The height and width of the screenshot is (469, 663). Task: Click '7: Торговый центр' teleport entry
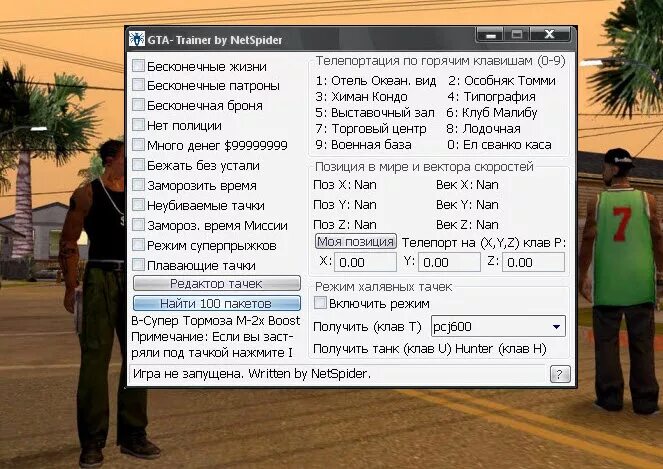(x=371, y=129)
